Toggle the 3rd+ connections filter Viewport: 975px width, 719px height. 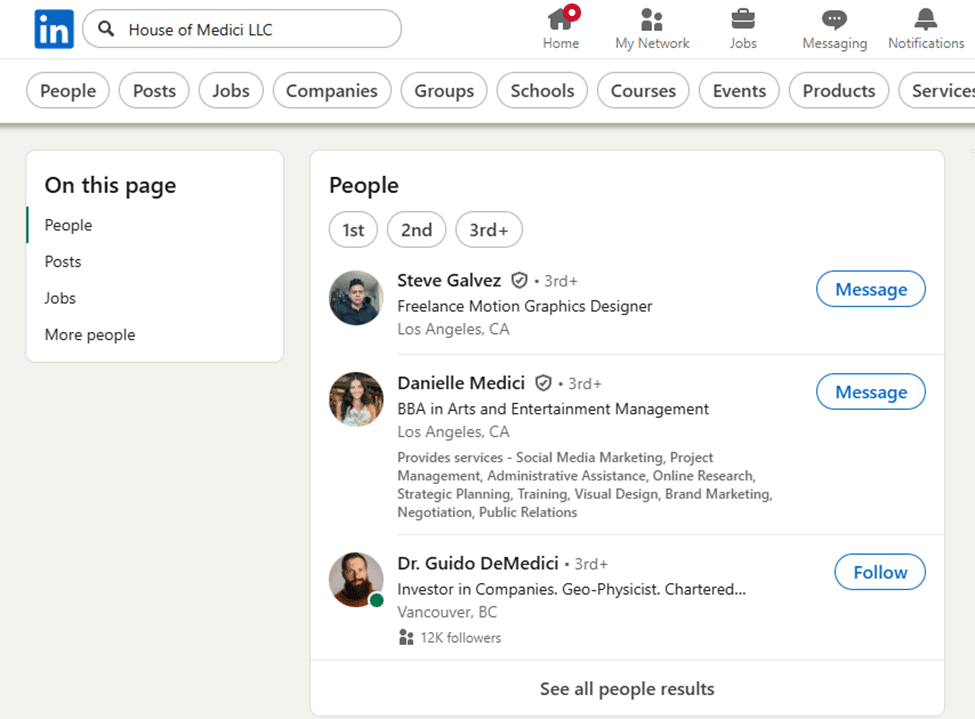pyautogui.click(x=488, y=229)
